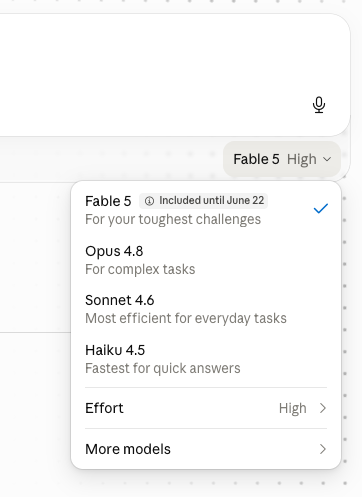Click the 'For complex tasks' description
Screen dimensions: 362x497
click(x=140, y=269)
